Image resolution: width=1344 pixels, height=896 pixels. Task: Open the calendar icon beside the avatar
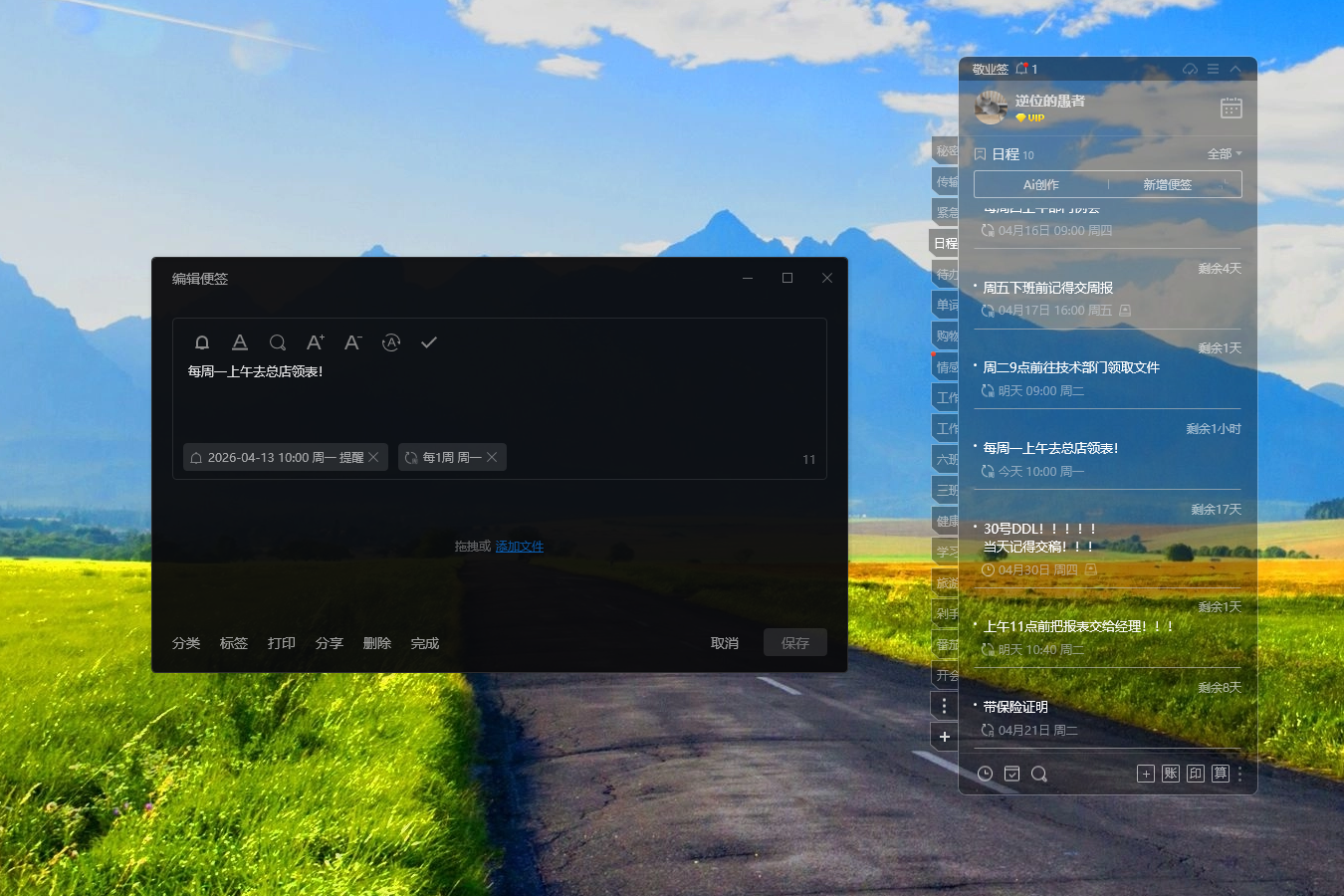pyautogui.click(x=1231, y=108)
